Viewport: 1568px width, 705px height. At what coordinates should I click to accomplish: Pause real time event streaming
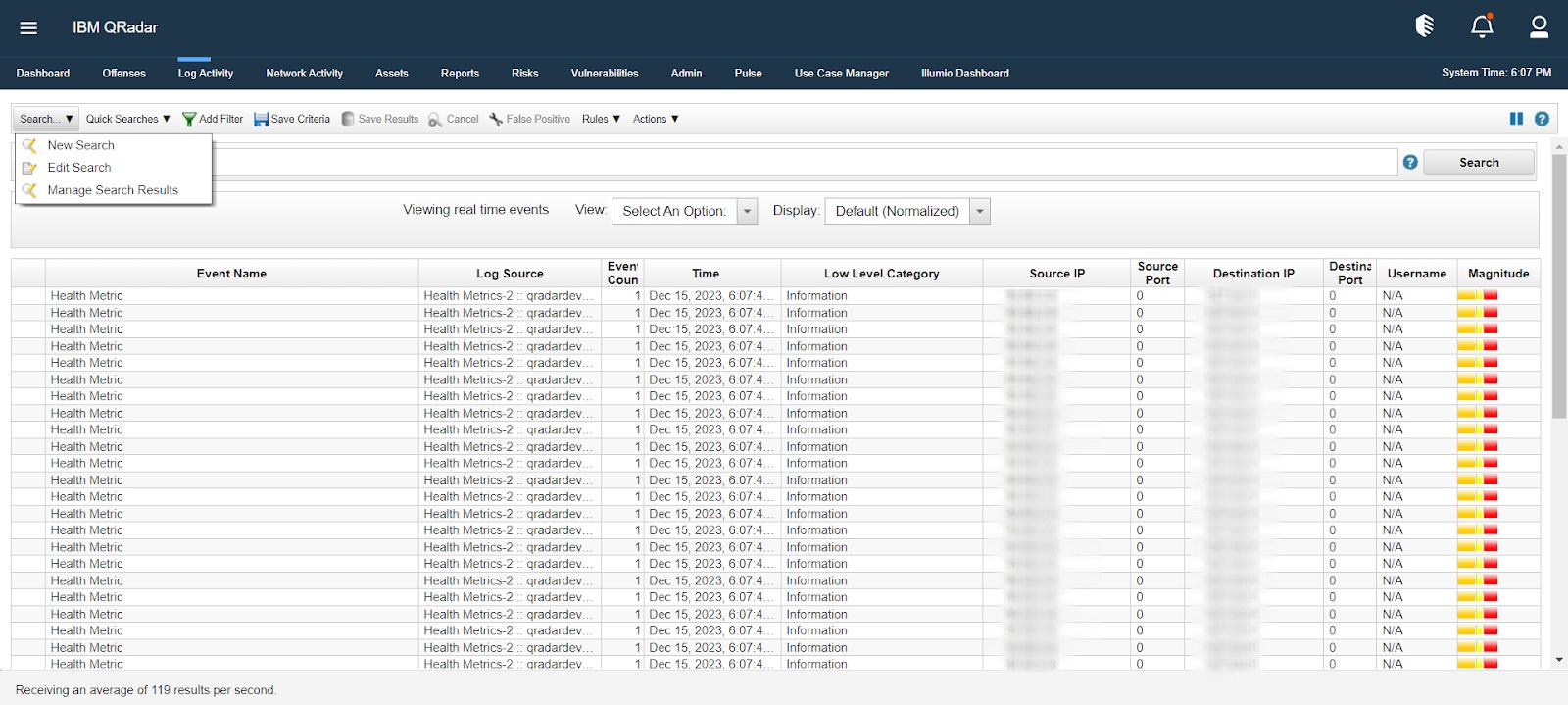(x=1516, y=119)
